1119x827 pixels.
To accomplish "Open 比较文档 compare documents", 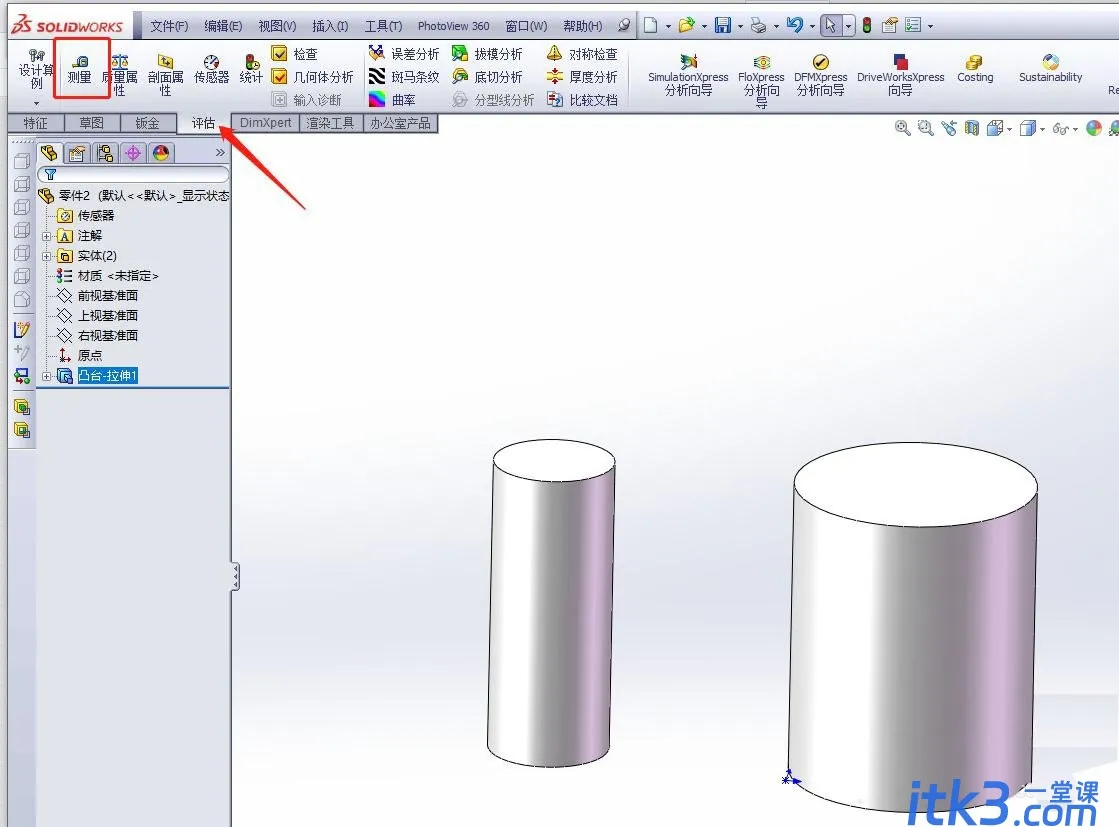I will point(582,99).
